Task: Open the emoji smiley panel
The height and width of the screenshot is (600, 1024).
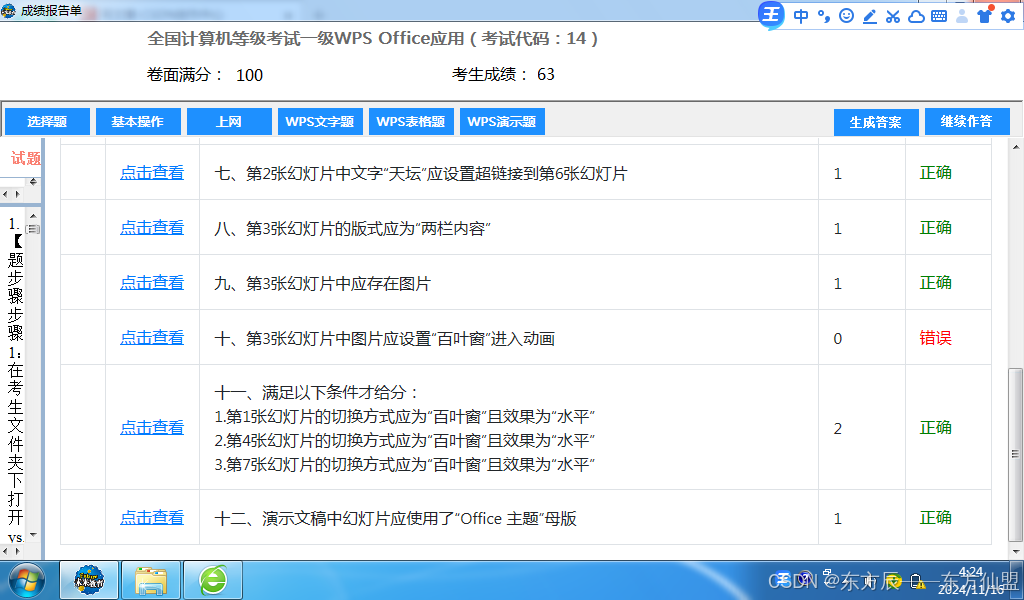Action: coord(846,16)
